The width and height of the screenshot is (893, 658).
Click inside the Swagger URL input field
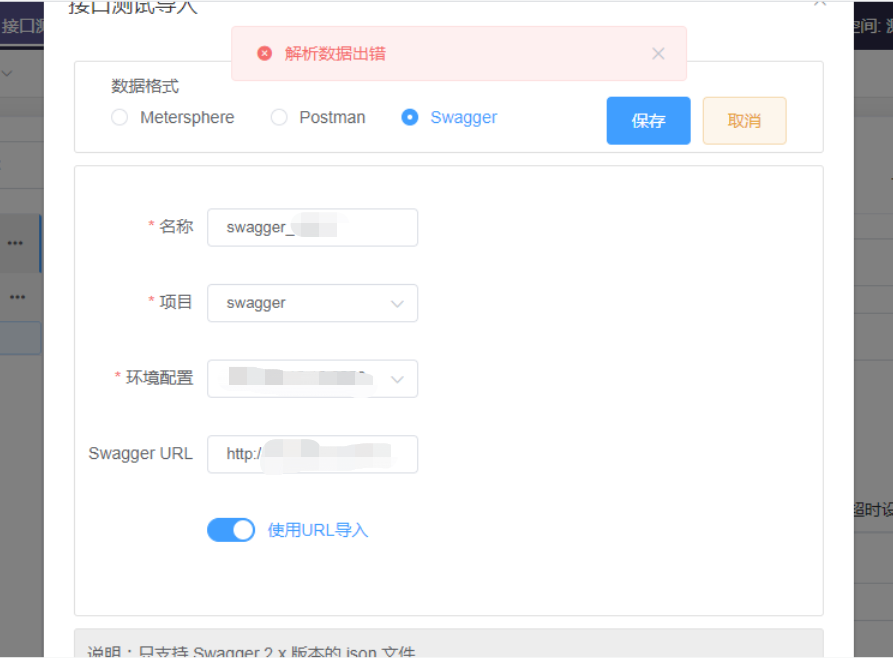(312, 454)
